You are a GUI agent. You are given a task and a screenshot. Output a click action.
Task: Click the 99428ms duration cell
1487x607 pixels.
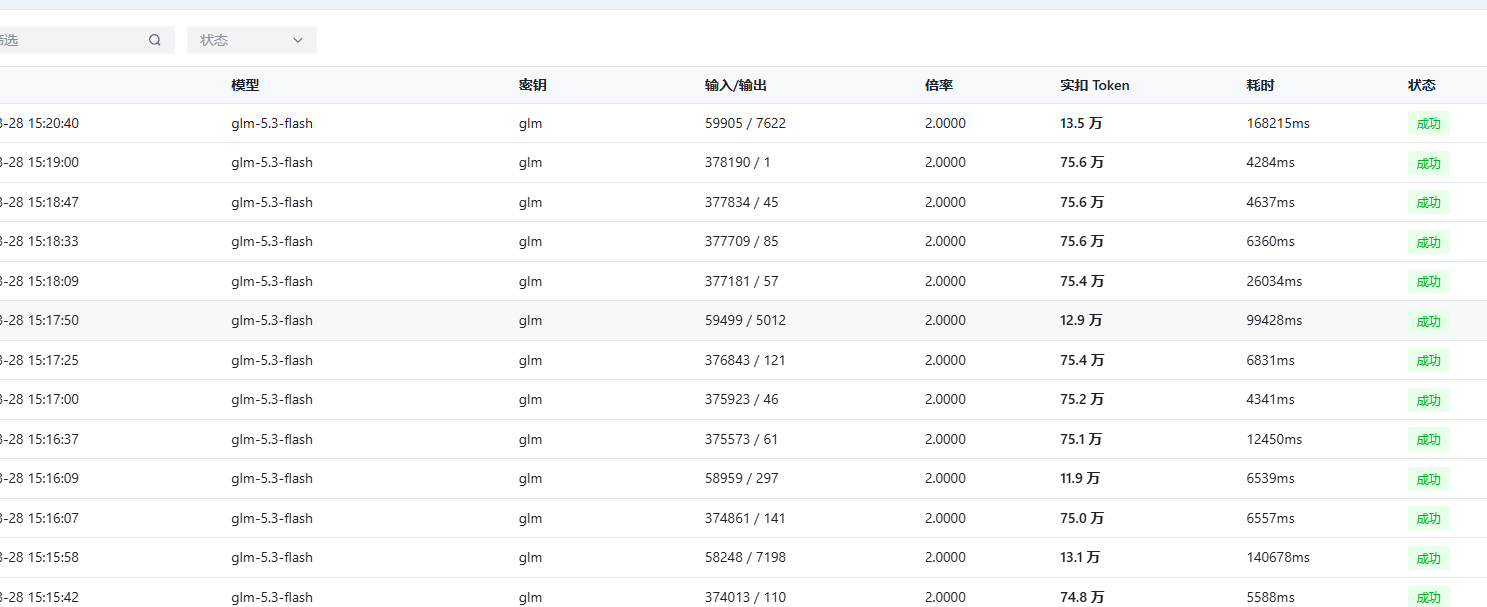coord(1275,320)
